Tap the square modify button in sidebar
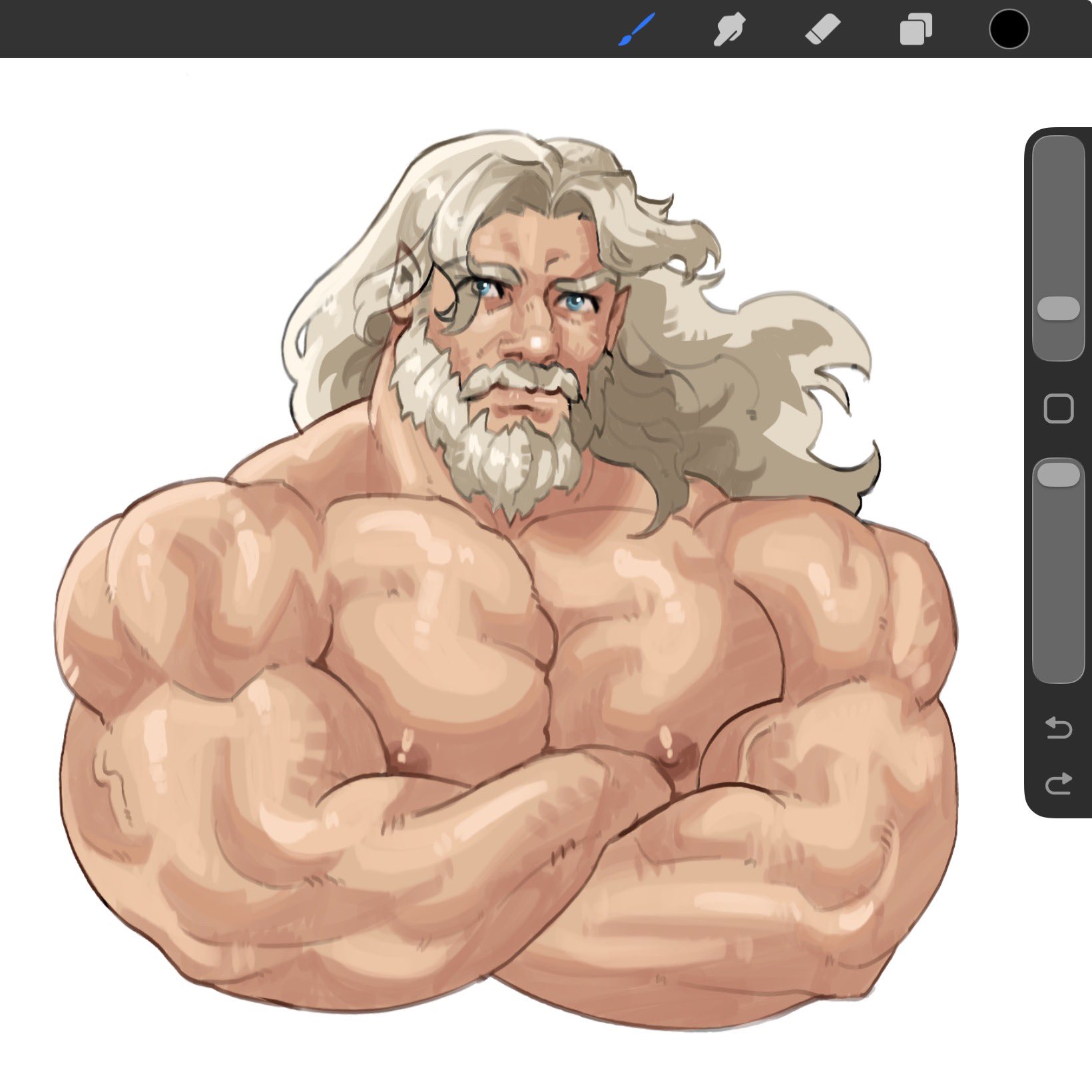Image resolution: width=1092 pixels, height=1092 pixels. (x=1059, y=409)
